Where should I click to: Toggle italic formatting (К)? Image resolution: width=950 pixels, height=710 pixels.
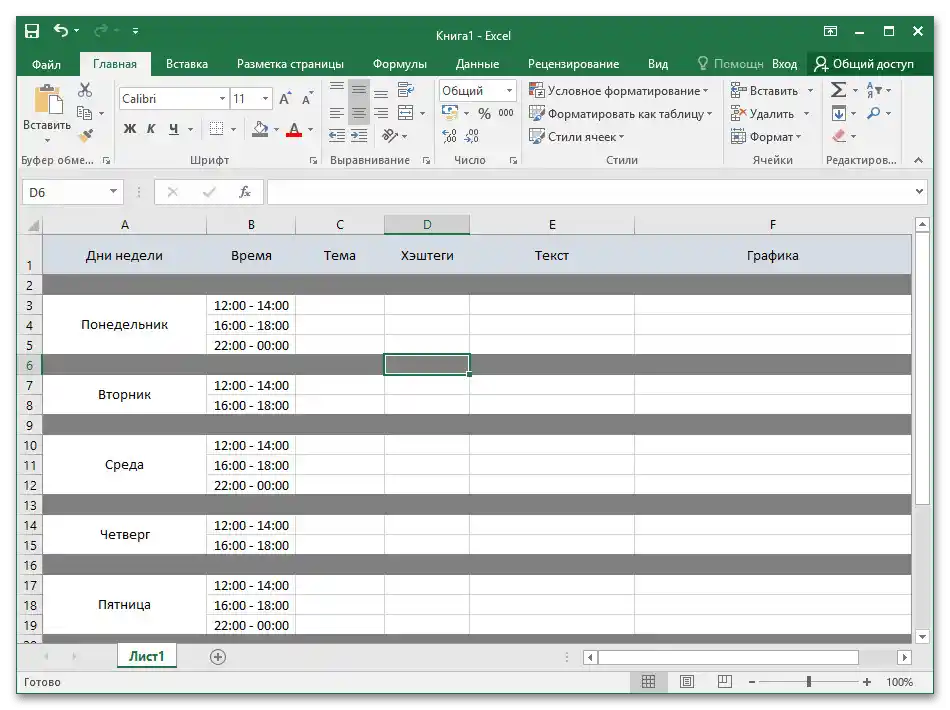point(151,128)
